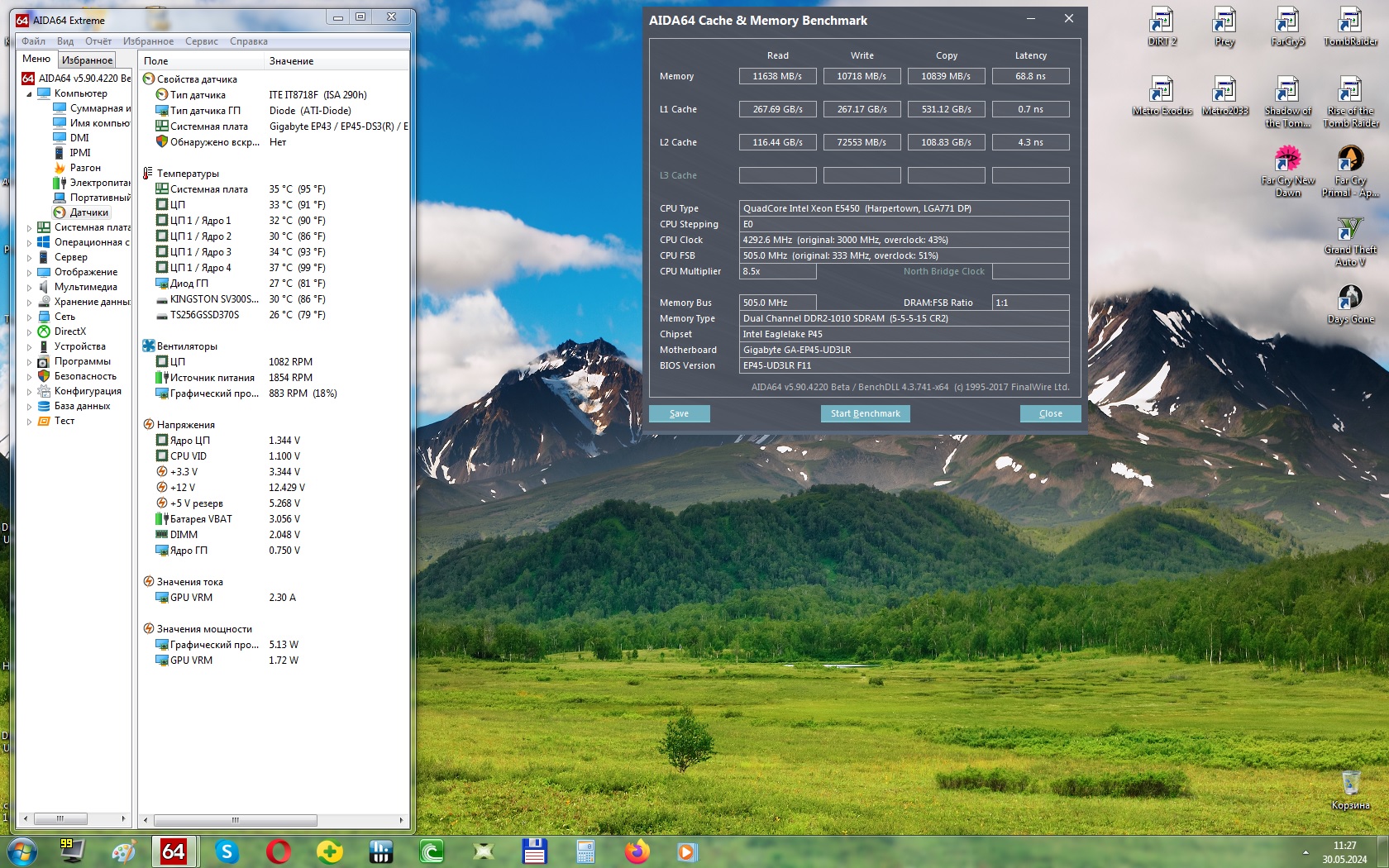Click the Save button in the benchmark window

tap(679, 413)
